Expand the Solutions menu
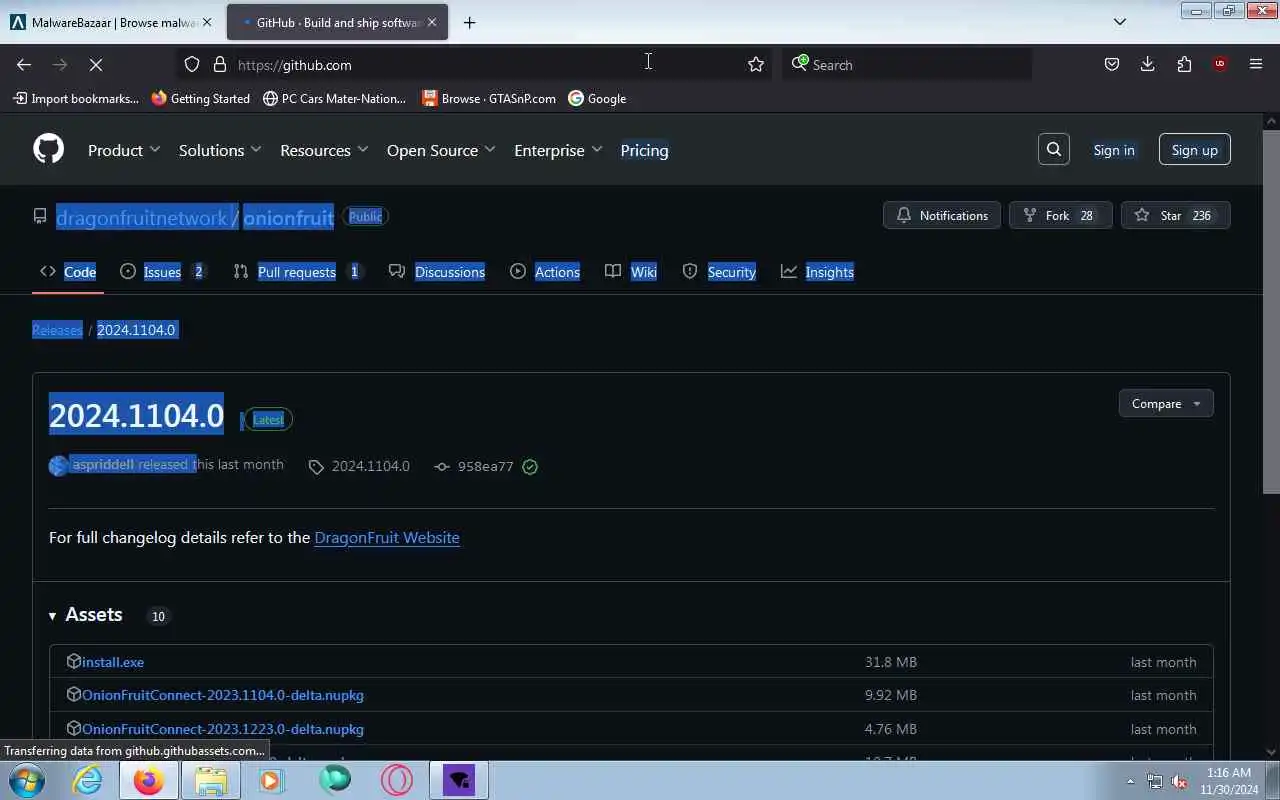The image size is (1280, 800). (220, 150)
